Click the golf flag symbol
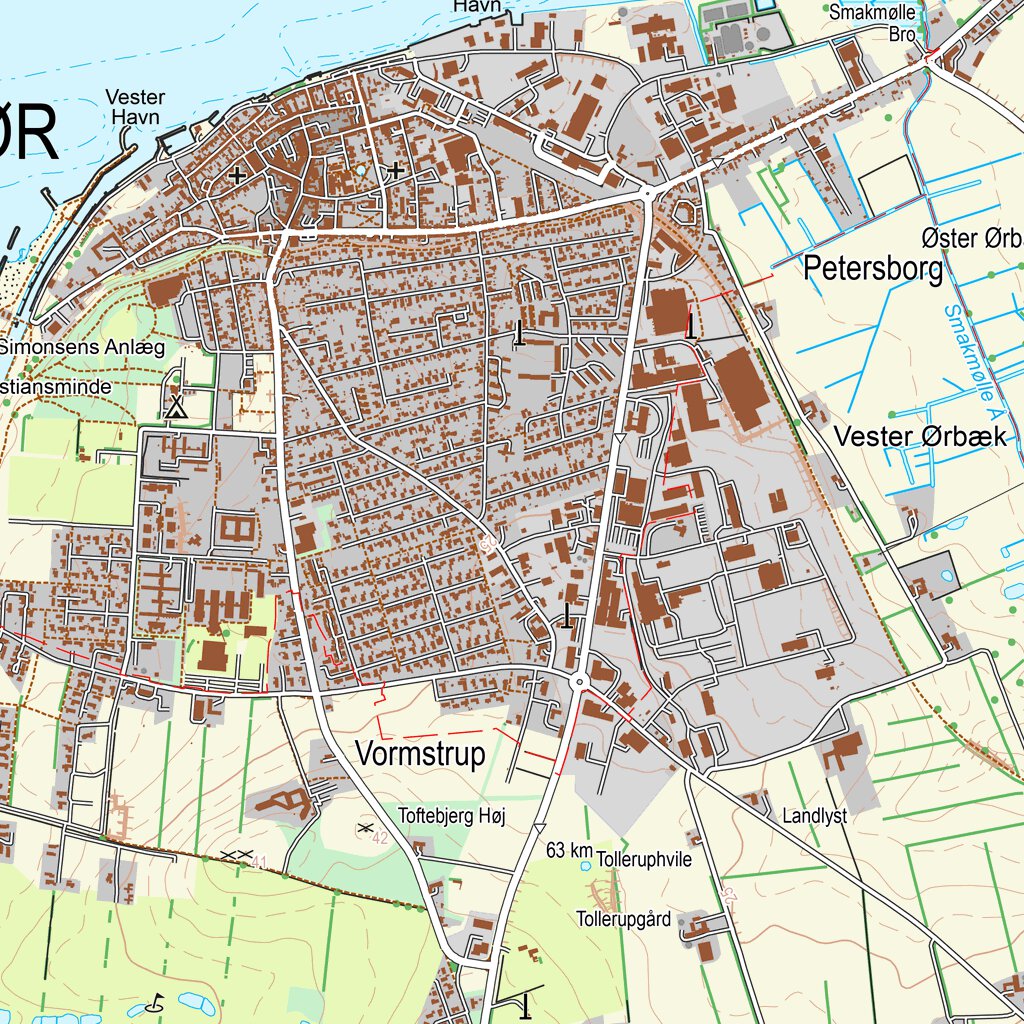This screenshot has width=1024, height=1024. (155, 1002)
